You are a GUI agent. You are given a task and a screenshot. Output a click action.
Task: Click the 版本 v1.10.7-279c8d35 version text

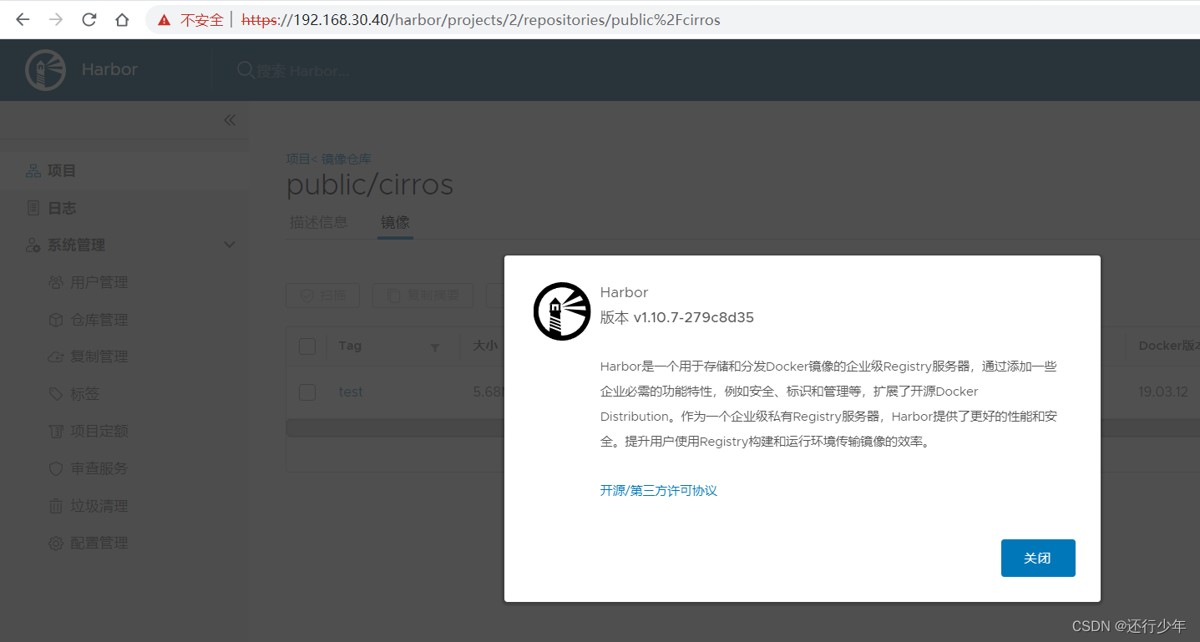click(677, 317)
